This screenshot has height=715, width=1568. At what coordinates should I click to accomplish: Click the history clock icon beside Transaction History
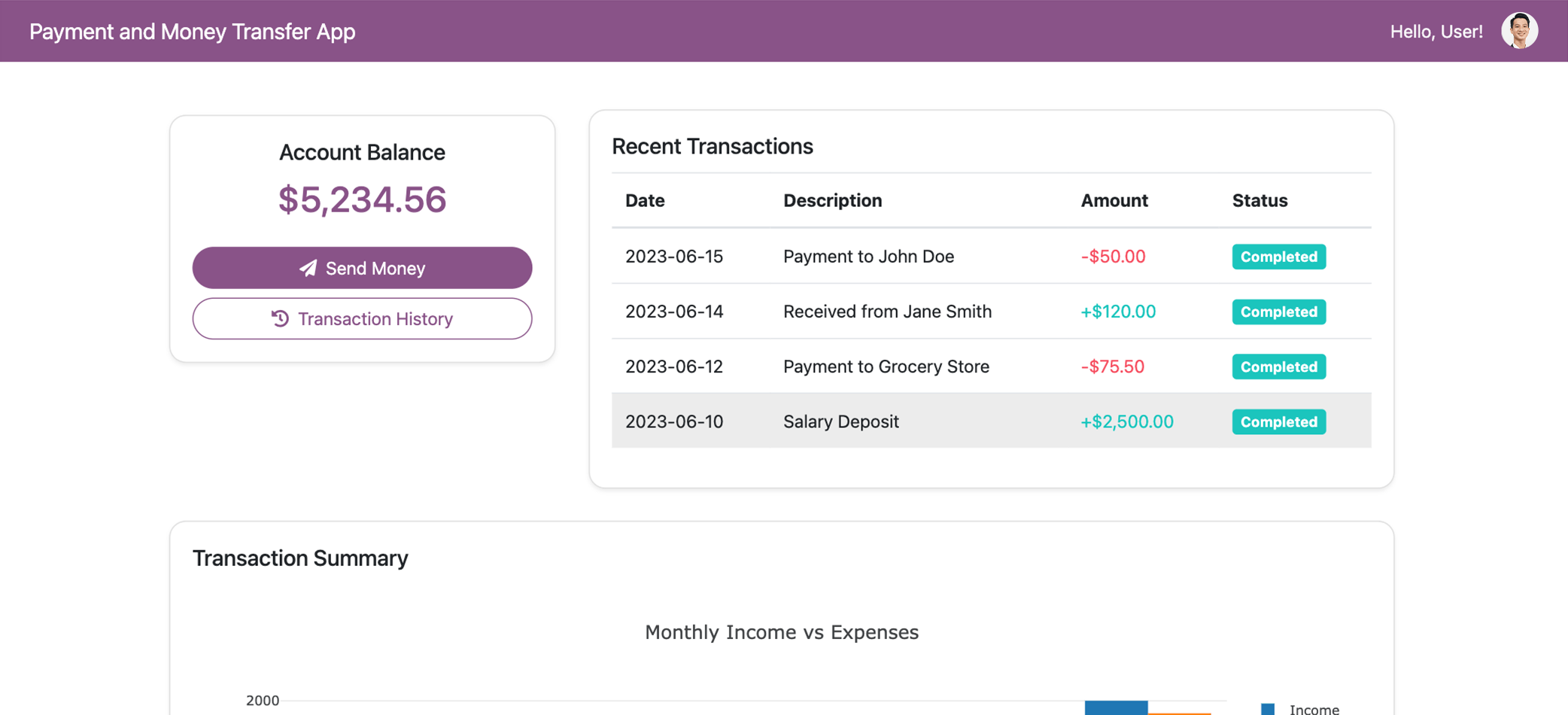pos(279,318)
